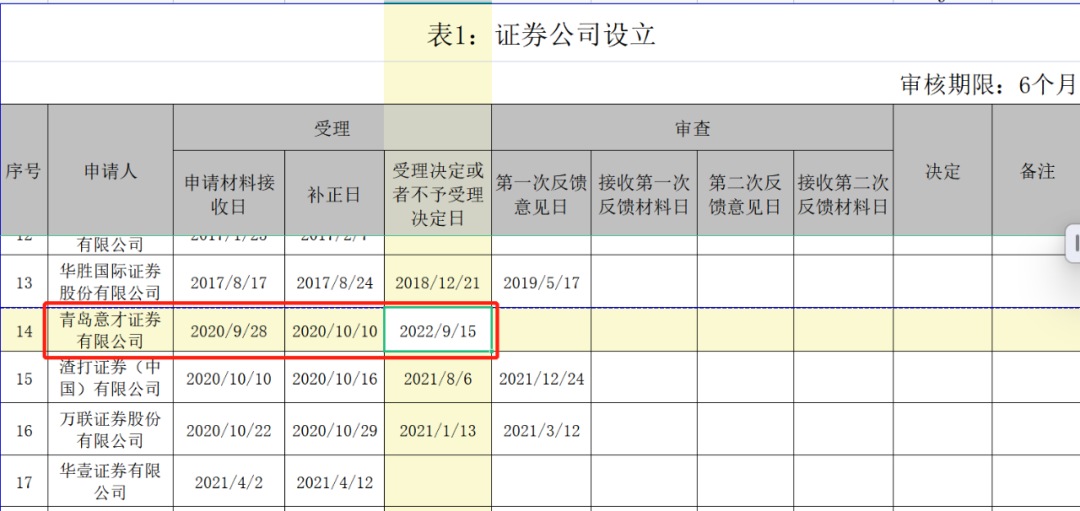Select 2020/10/10 in the 渣打证券 row

pos(229,378)
